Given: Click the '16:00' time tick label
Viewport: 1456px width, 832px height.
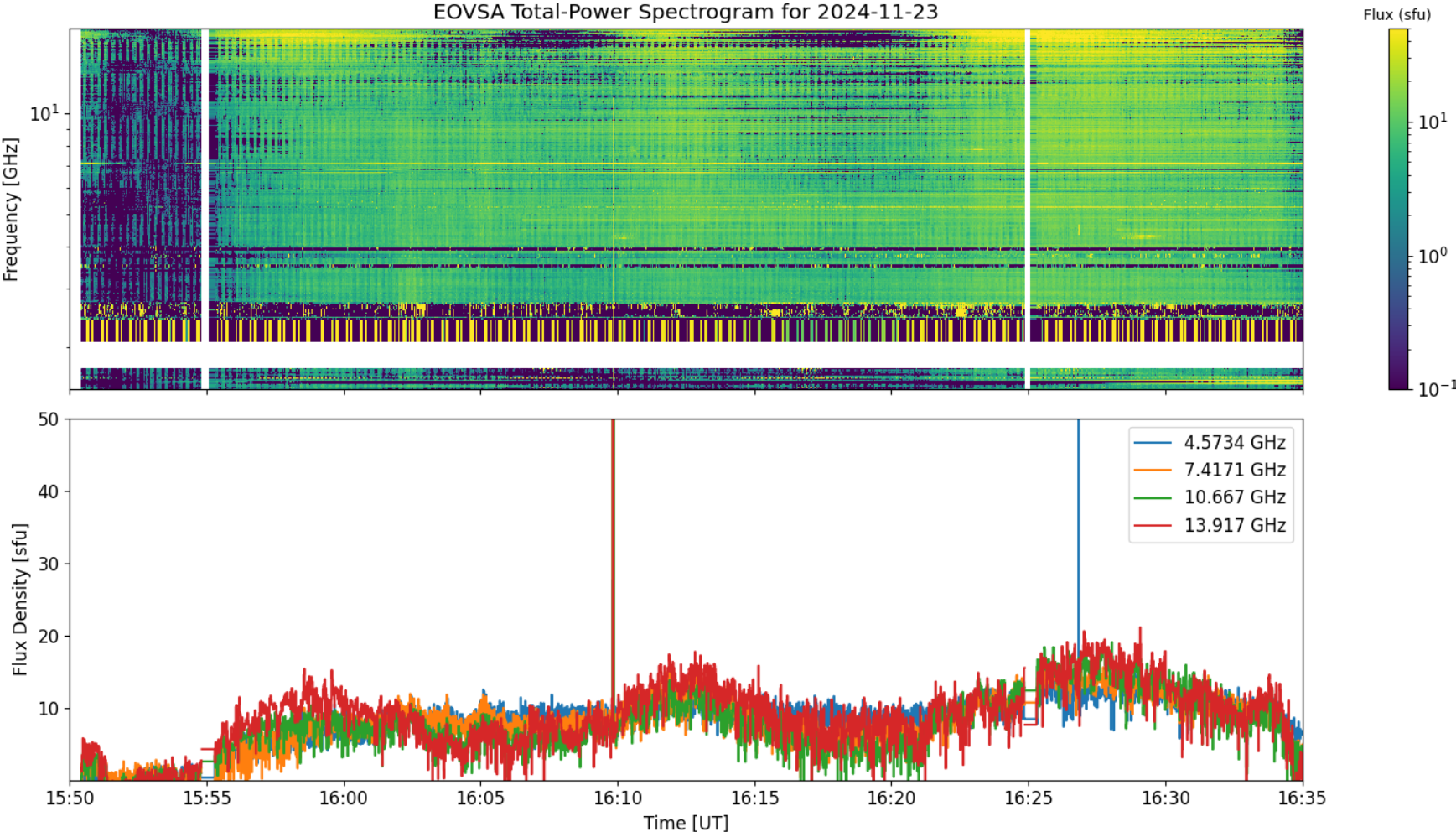Looking at the screenshot, I should 344,798.
